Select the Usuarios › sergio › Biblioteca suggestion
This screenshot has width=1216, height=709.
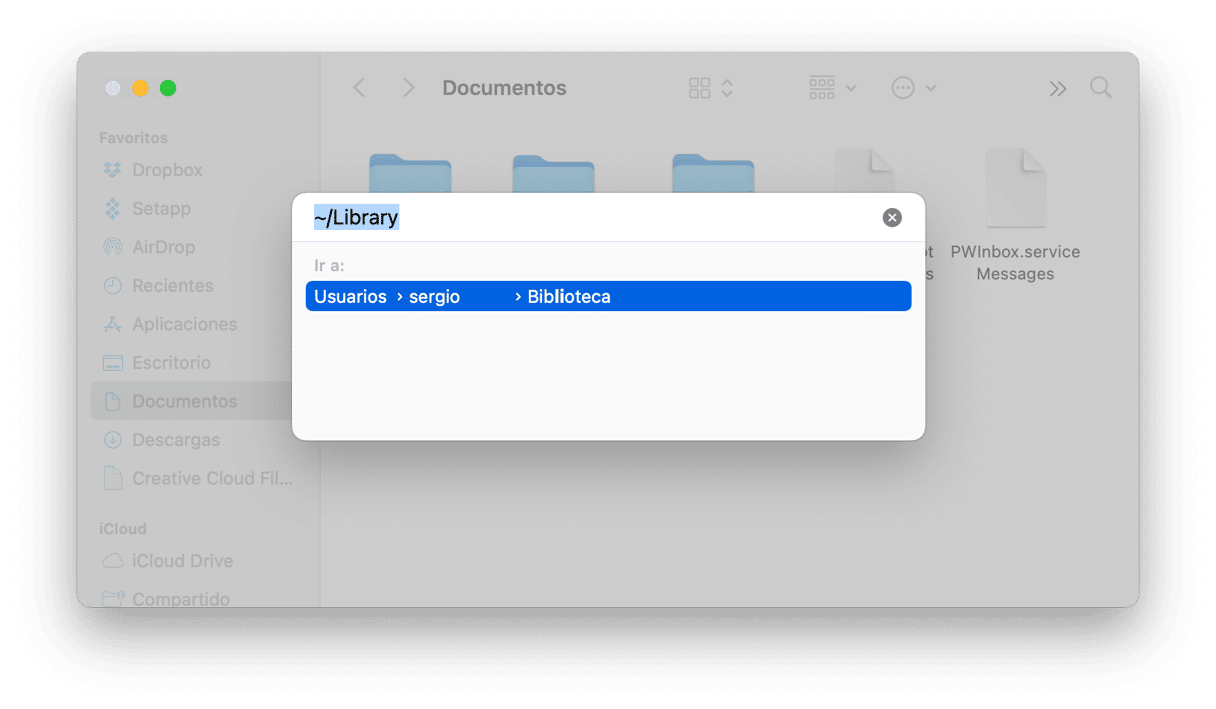pyautogui.click(x=608, y=297)
